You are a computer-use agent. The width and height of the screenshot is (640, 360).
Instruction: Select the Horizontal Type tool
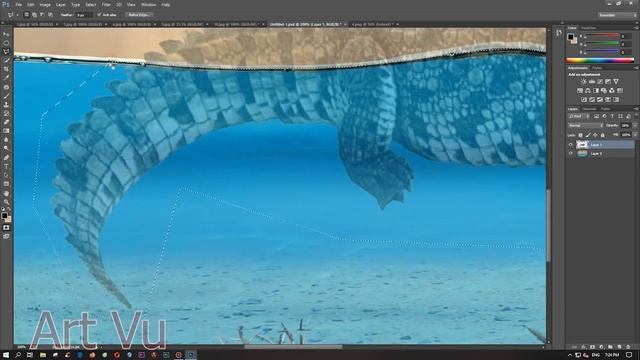pos(6,166)
